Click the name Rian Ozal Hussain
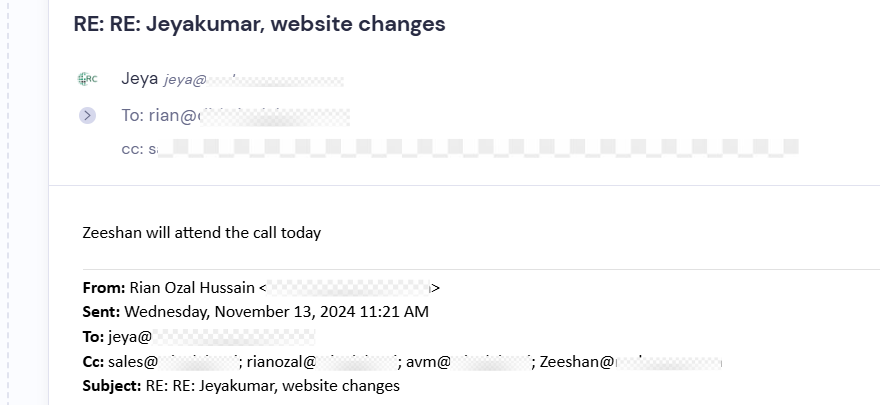The height and width of the screenshot is (405, 880). coord(192,288)
